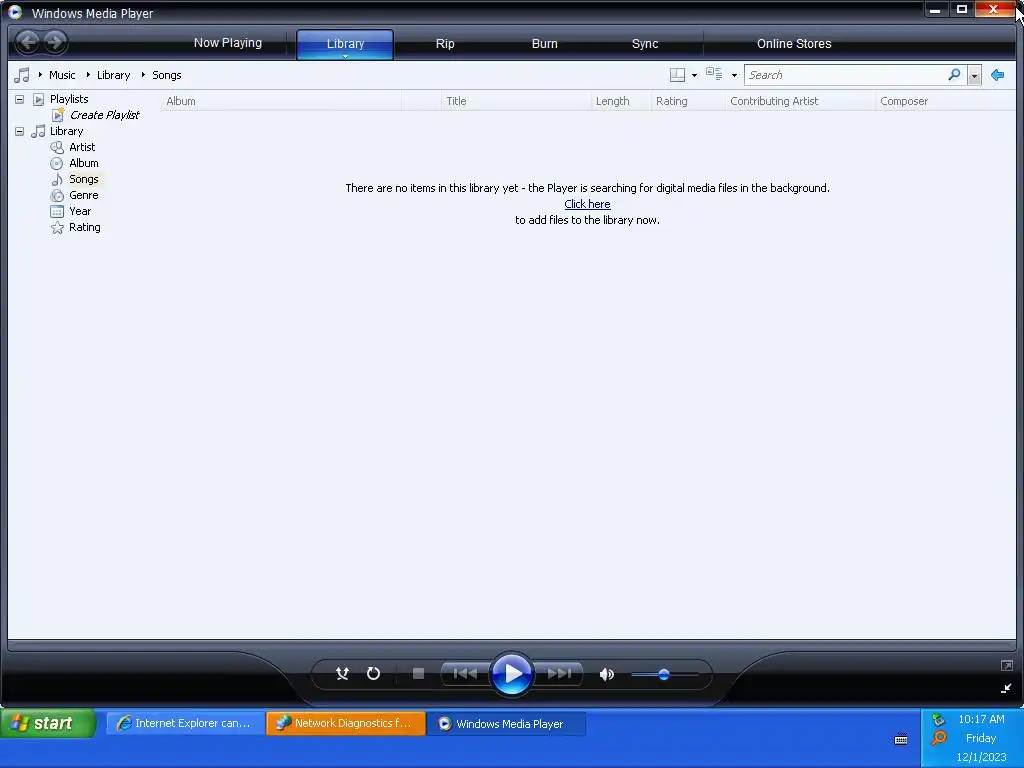Click the Back navigation arrow button
1024x768 pixels.
click(x=27, y=42)
